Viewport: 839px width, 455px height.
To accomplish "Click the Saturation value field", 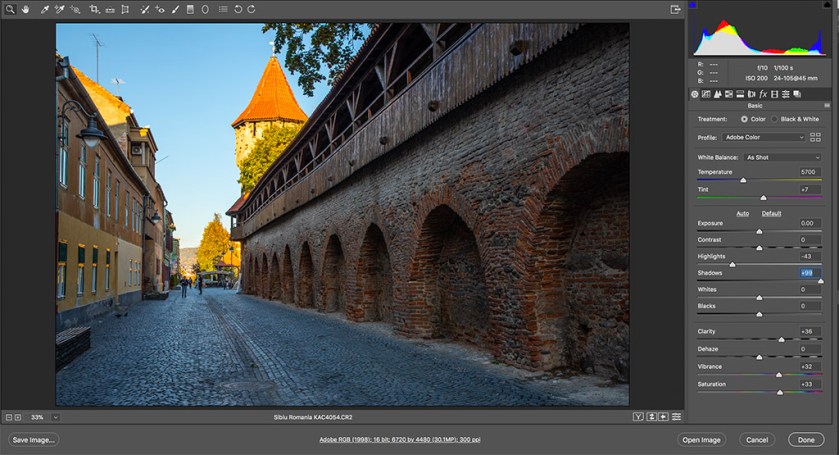I will (810, 384).
